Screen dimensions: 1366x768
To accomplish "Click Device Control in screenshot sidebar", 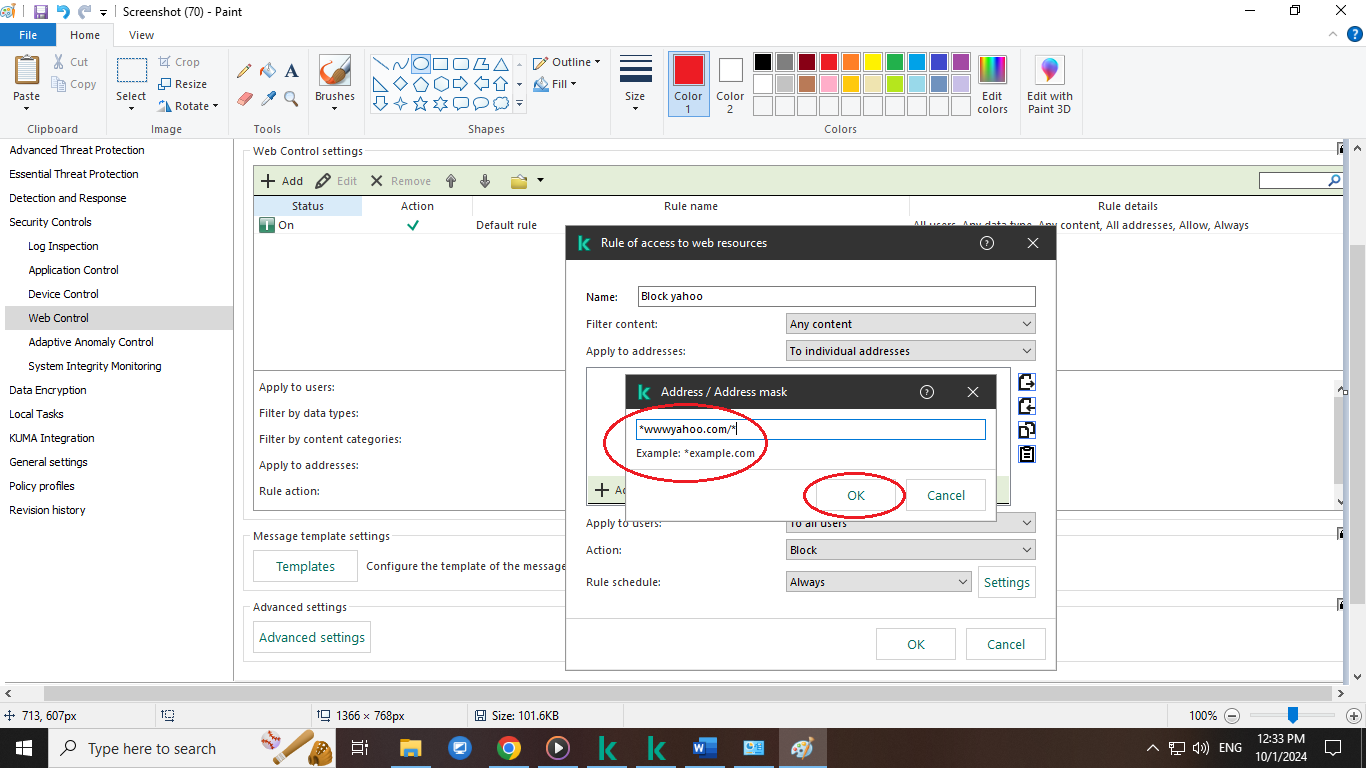I will pyautogui.click(x=64, y=294).
